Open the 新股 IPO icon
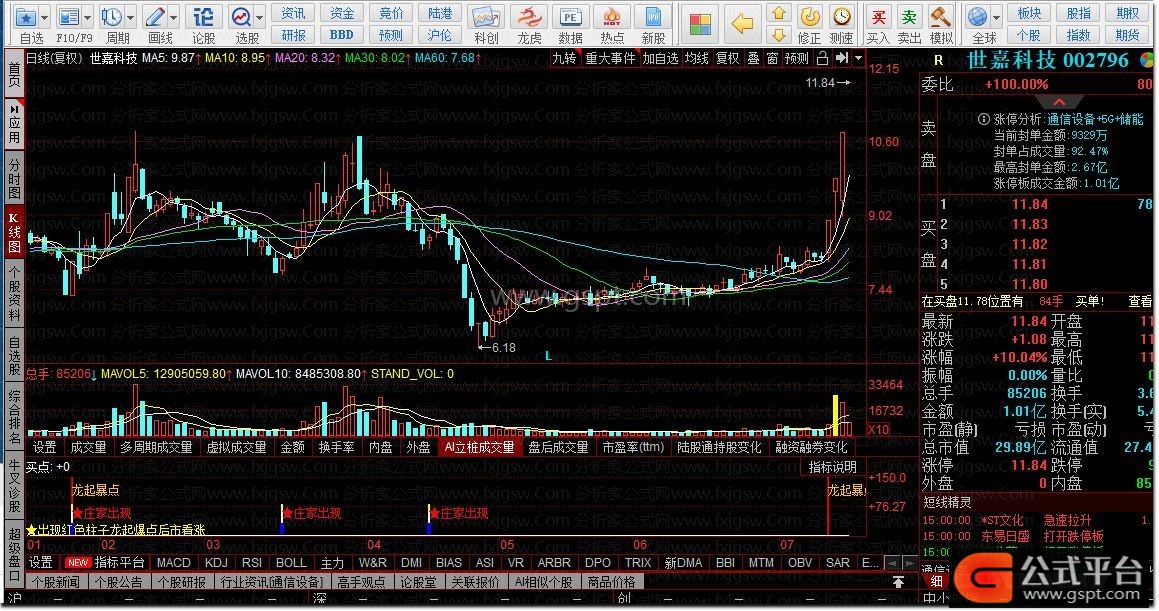 [x=653, y=16]
